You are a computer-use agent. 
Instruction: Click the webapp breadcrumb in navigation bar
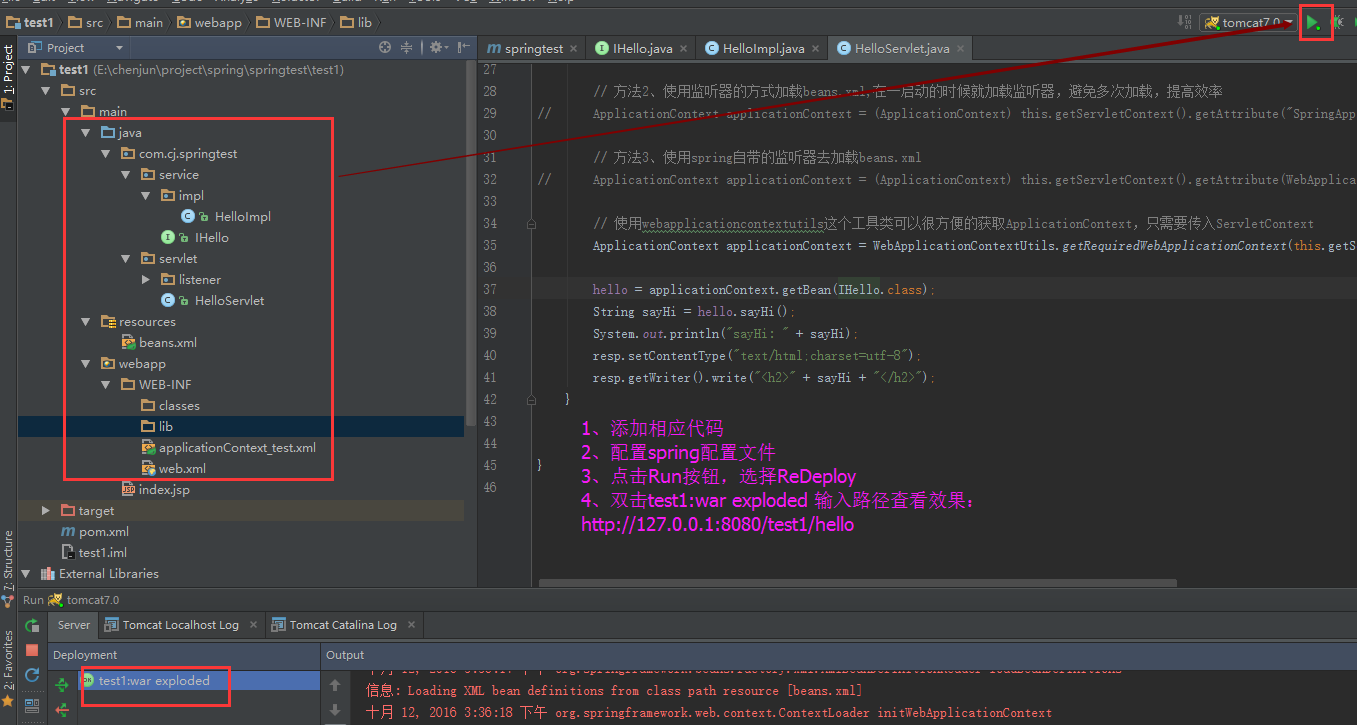pos(209,22)
